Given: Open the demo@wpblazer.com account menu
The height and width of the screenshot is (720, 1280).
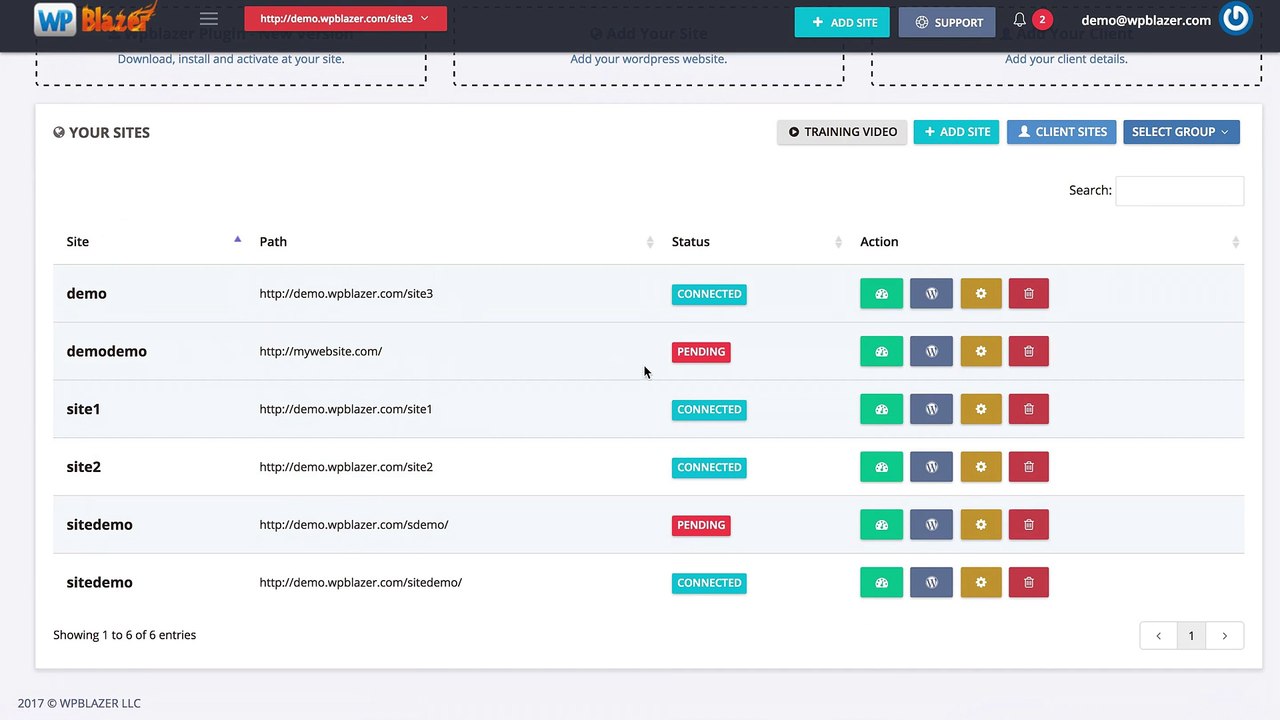Looking at the screenshot, I should coord(1146,20).
